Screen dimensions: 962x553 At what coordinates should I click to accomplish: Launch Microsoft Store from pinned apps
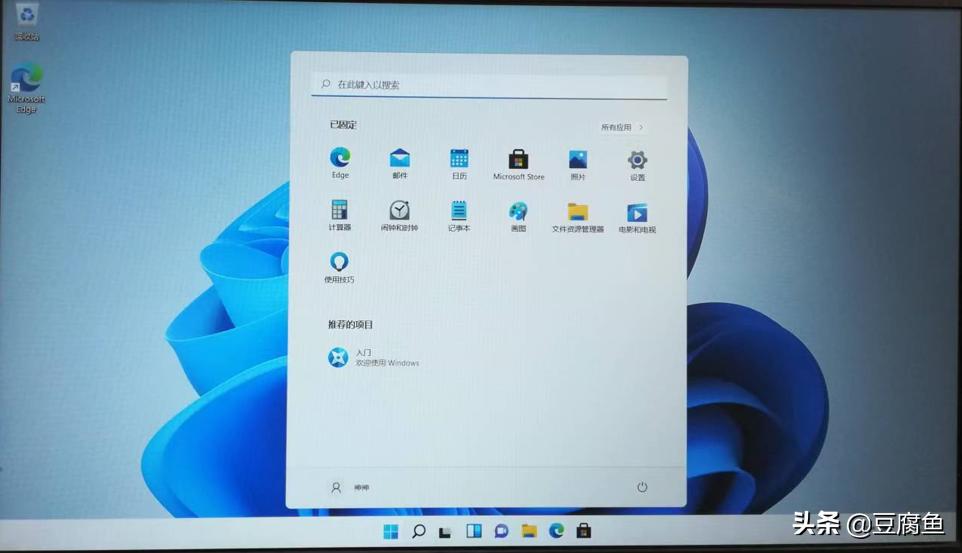[x=518, y=164]
